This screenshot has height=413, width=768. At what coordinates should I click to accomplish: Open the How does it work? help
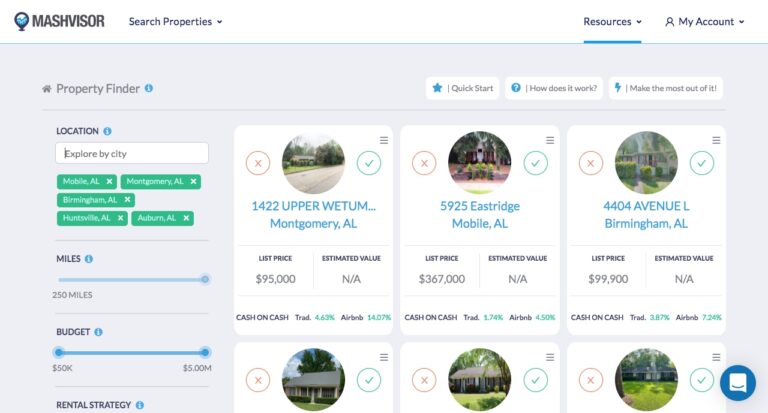(554, 88)
